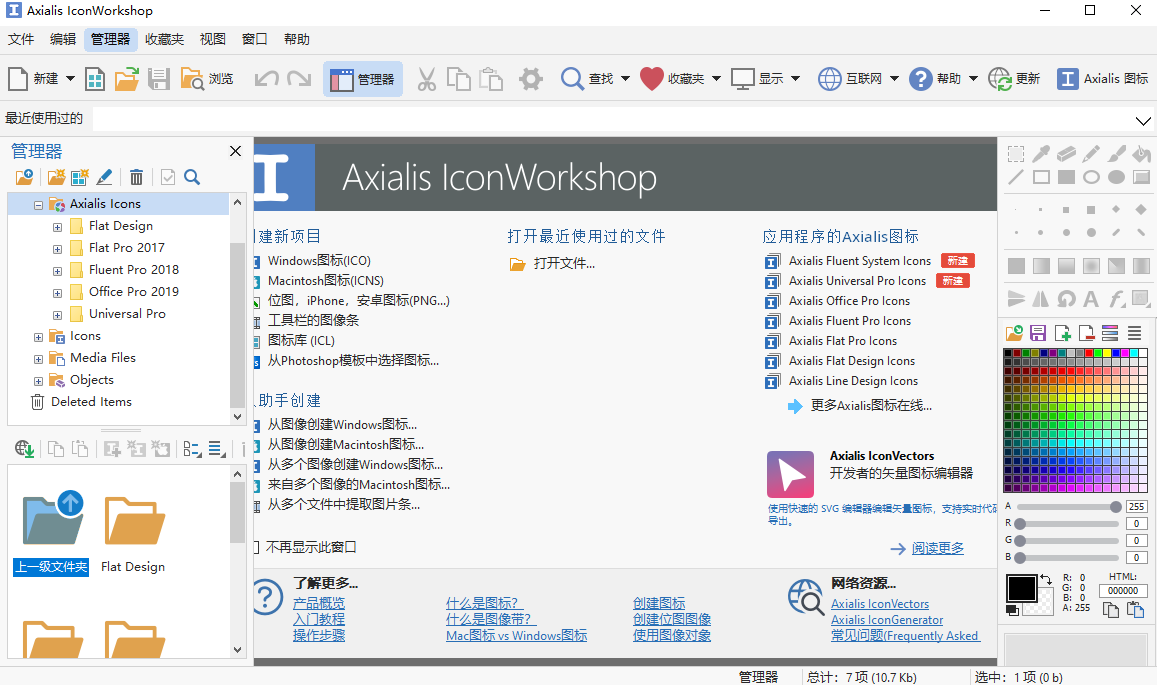Click the undo arrow in toolbar
This screenshot has height=685, width=1157.
click(266, 78)
